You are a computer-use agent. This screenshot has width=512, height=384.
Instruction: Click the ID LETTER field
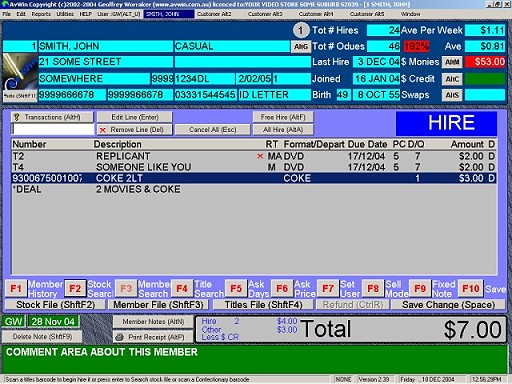coord(274,95)
